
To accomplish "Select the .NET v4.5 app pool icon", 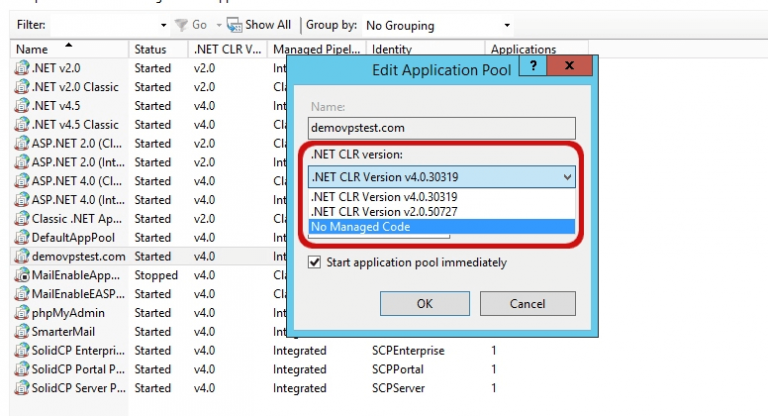I will pos(22,105).
